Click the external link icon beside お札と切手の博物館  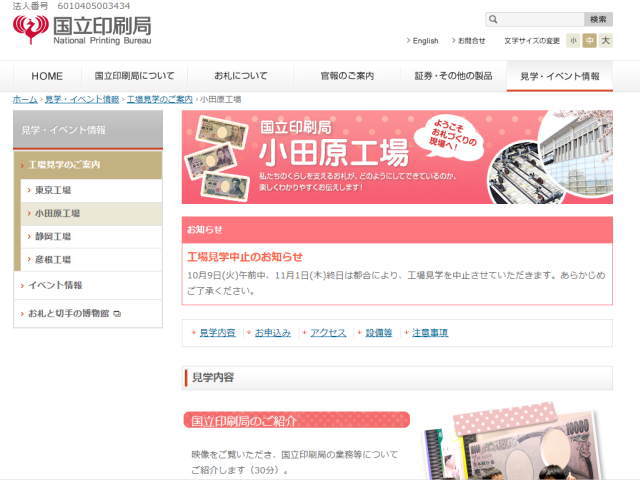pos(117,313)
